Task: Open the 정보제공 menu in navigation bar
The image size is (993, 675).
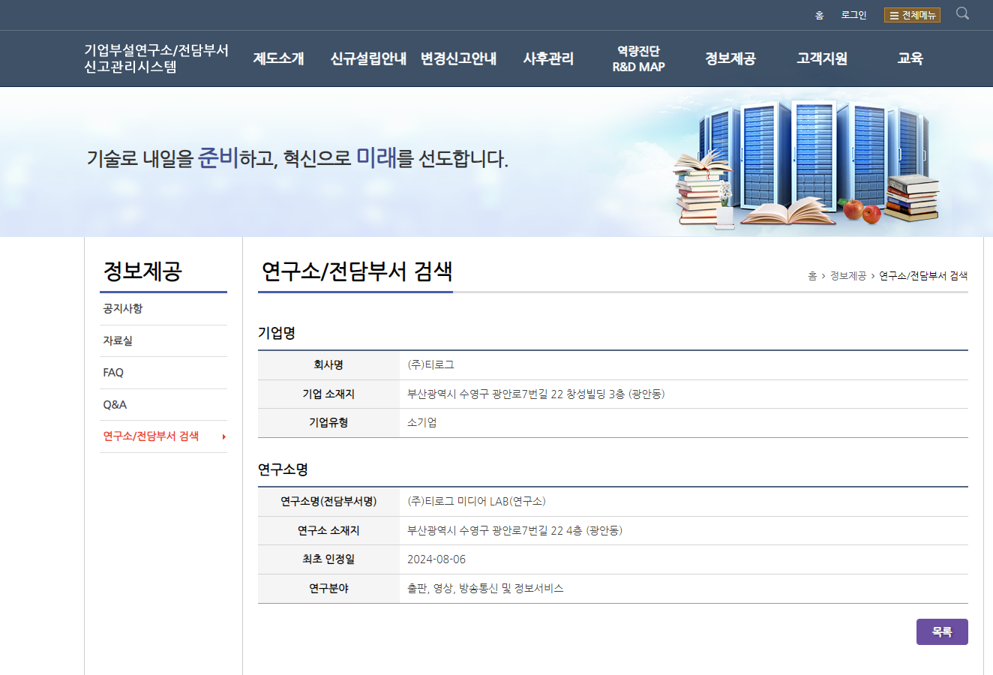Action: 730,59
